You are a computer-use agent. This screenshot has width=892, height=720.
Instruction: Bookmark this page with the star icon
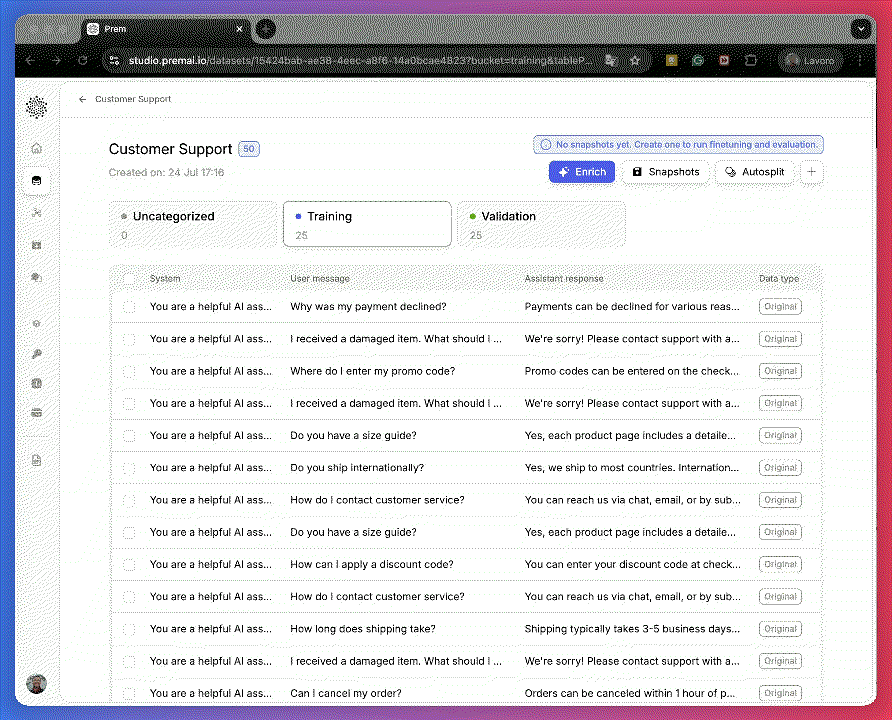(x=635, y=60)
